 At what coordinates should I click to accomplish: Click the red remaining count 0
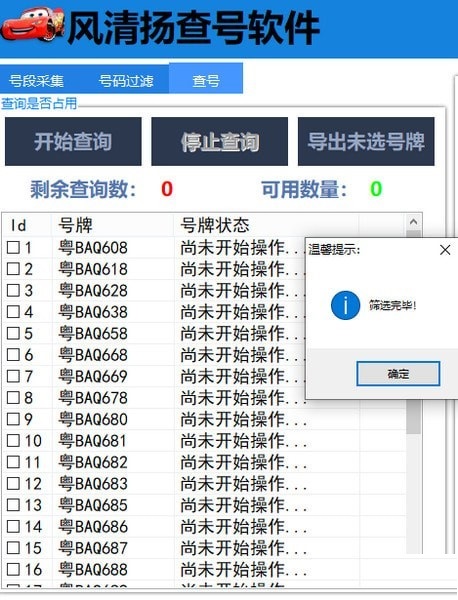pyautogui.click(x=167, y=189)
